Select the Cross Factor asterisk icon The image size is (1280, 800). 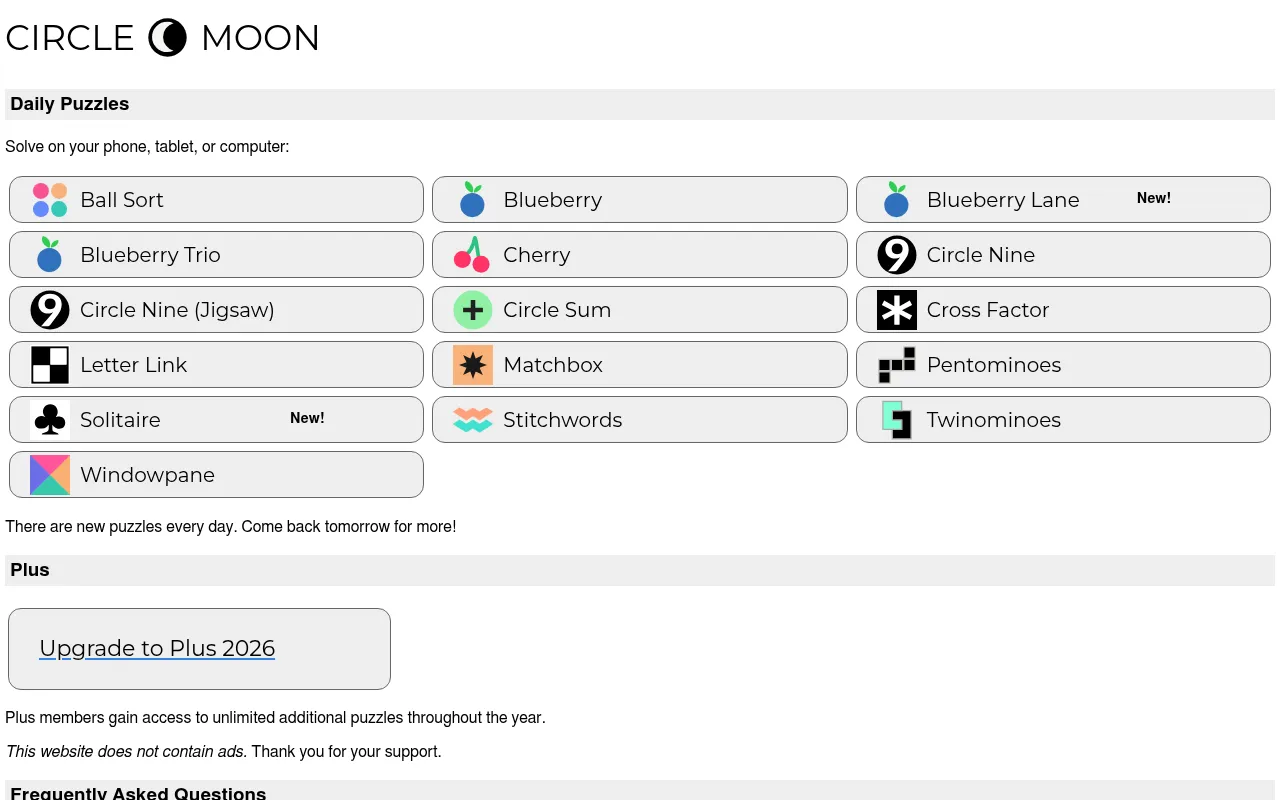(896, 310)
